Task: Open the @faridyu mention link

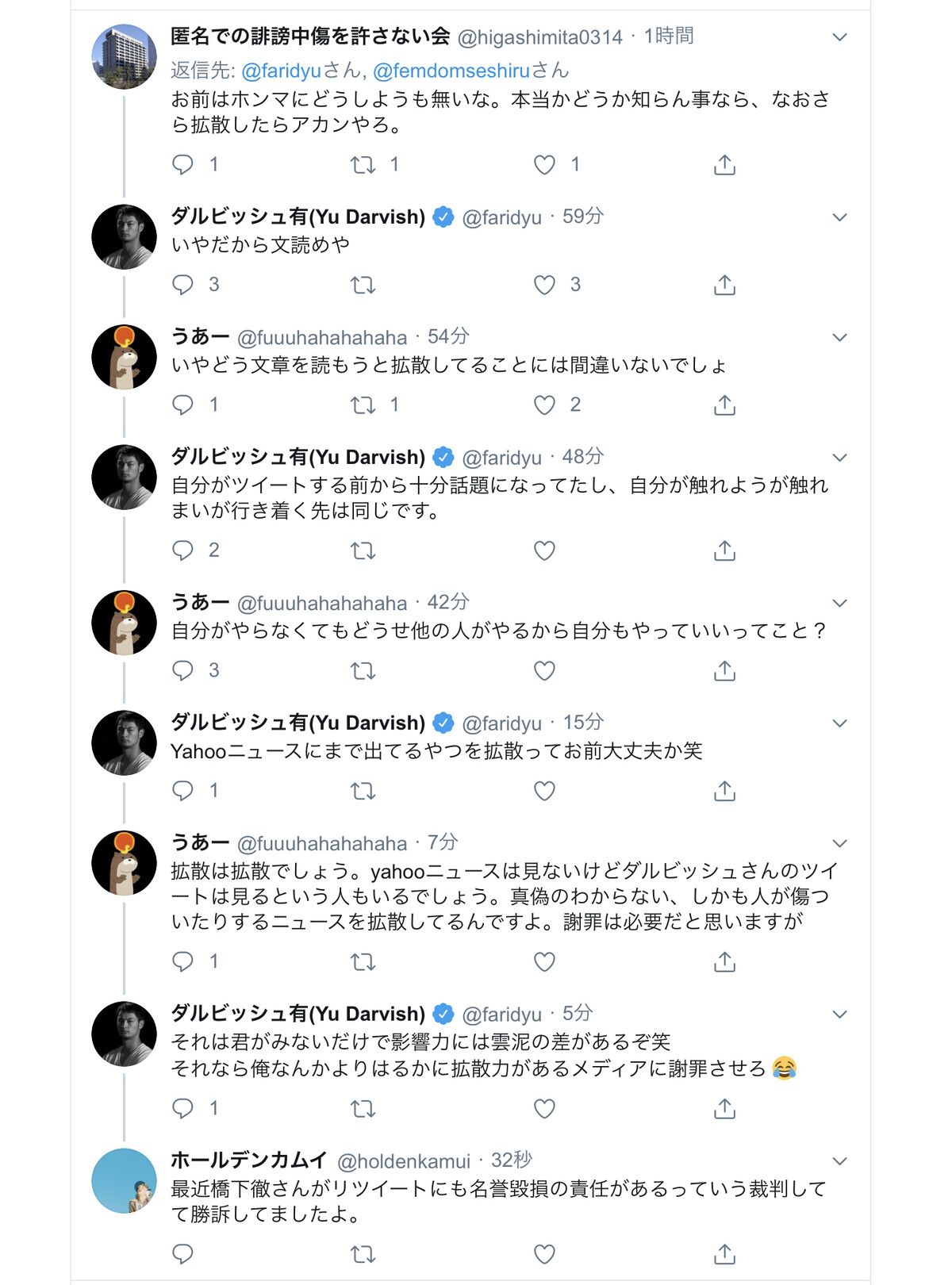Action: pyautogui.click(x=281, y=71)
